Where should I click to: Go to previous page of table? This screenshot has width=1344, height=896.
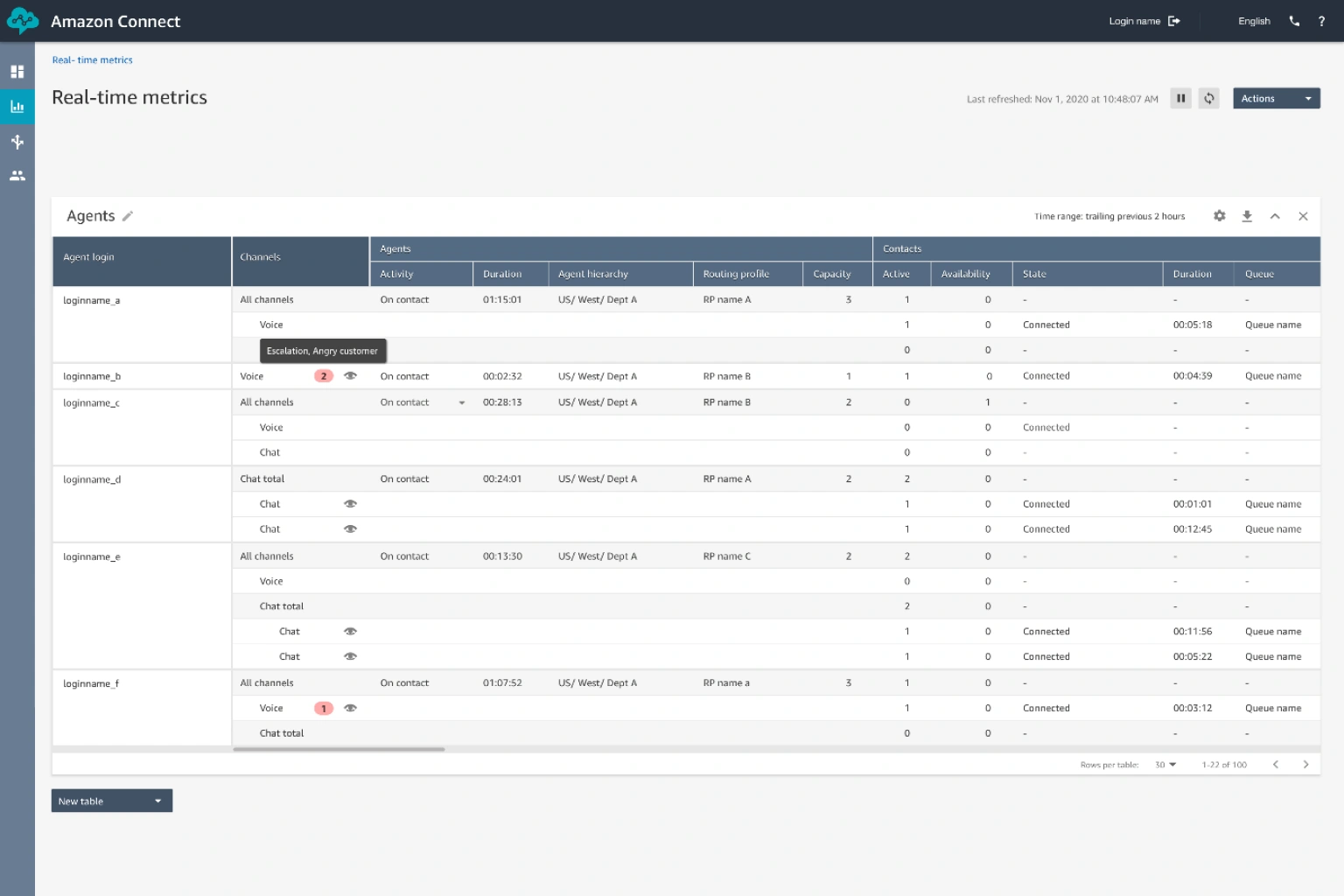[1276, 765]
